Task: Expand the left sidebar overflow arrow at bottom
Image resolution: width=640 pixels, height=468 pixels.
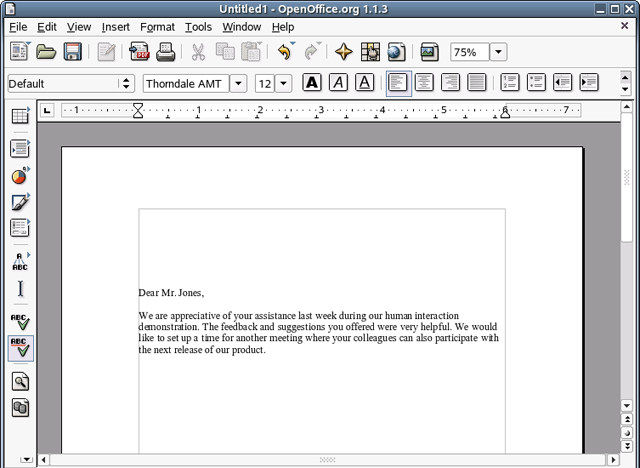Action: point(26,460)
